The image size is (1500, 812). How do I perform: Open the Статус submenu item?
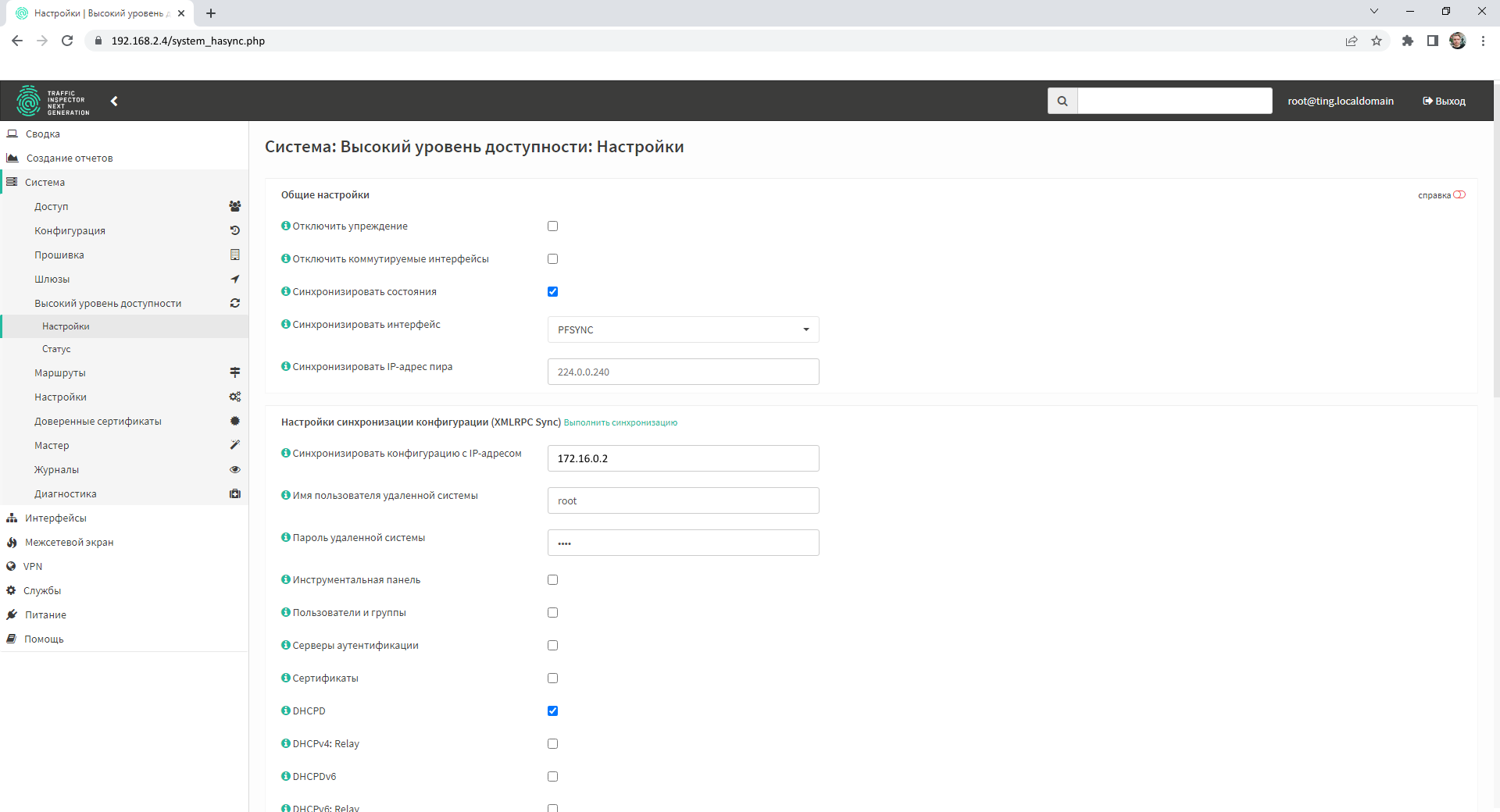tap(56, 349)
